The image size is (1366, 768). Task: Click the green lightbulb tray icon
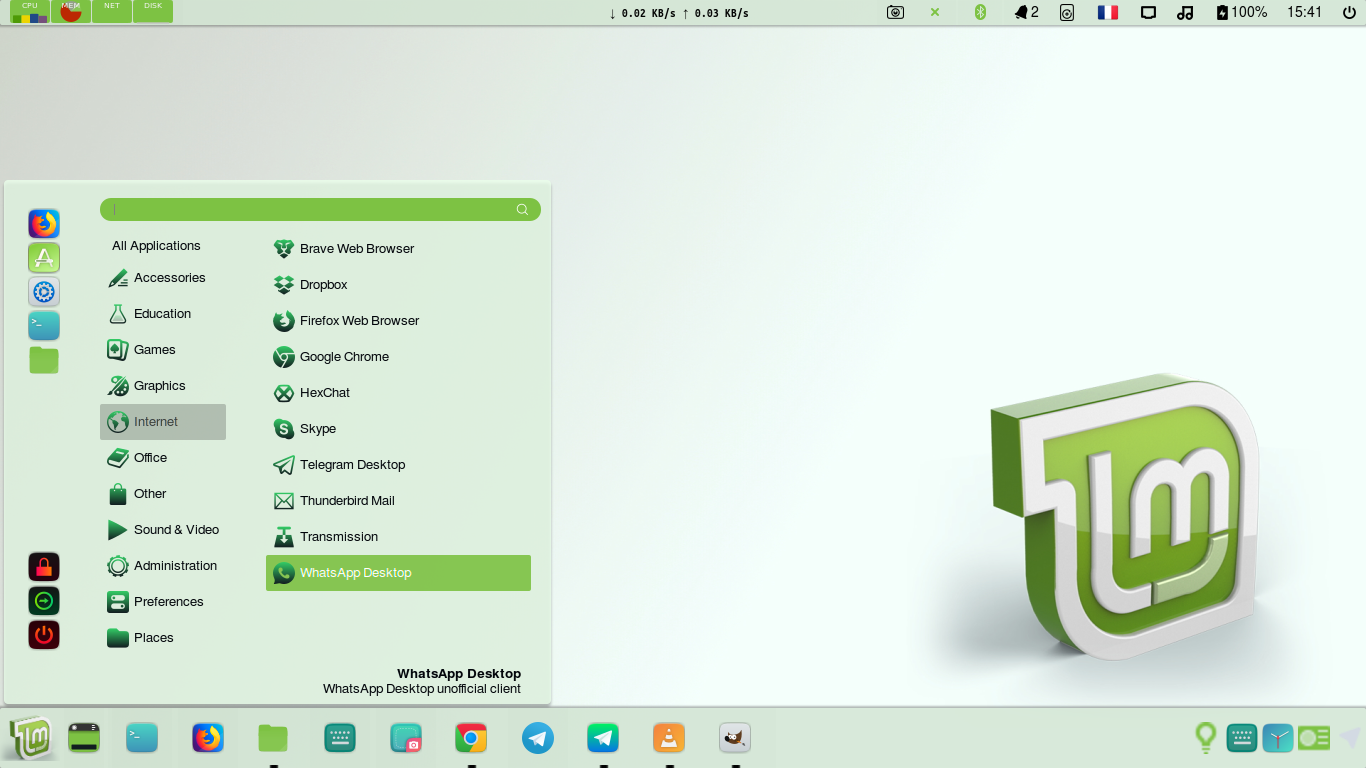click(1206, 738)
